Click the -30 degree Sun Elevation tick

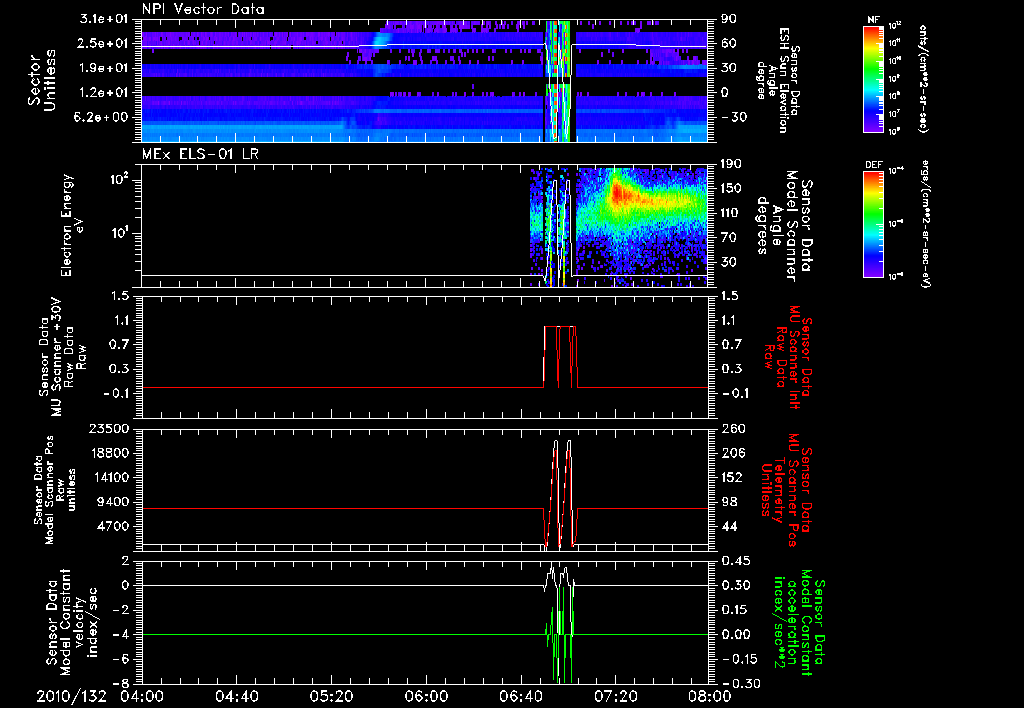733,117
